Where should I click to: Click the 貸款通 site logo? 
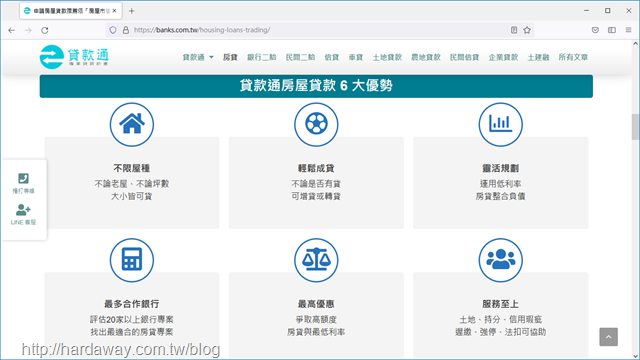[74, 57]
